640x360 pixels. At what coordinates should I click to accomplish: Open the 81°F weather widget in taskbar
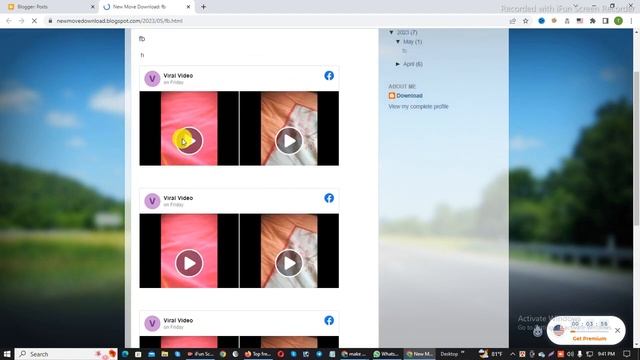click(x=491, y=354)
